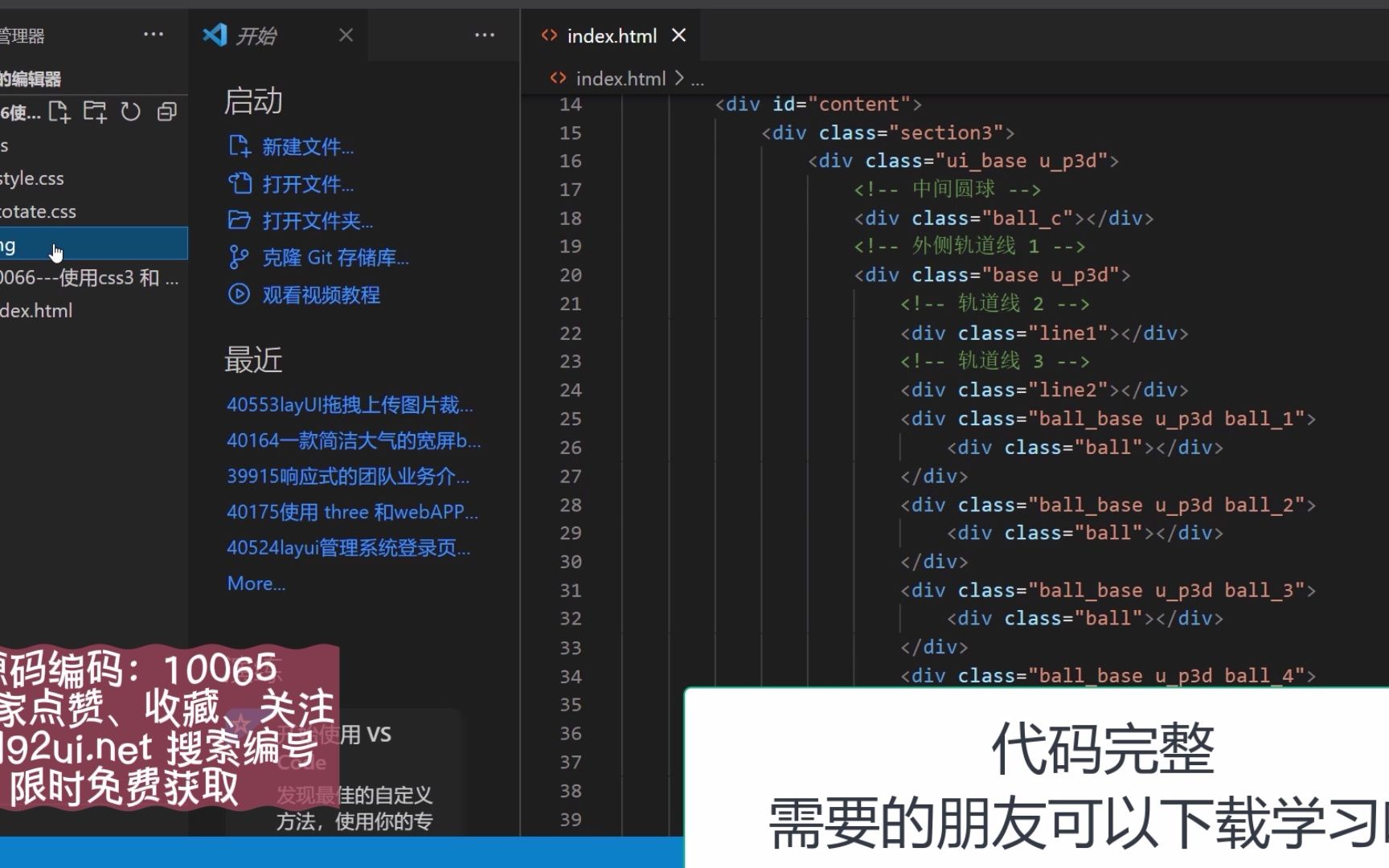1389x868 pixels.
Task: Click the HTML file icon on index.html tab
Action: tap(549, 35)
